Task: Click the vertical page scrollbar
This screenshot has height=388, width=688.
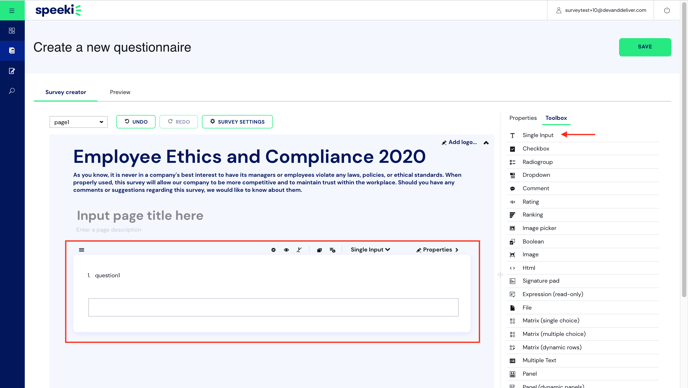Action: pos(684,149)
